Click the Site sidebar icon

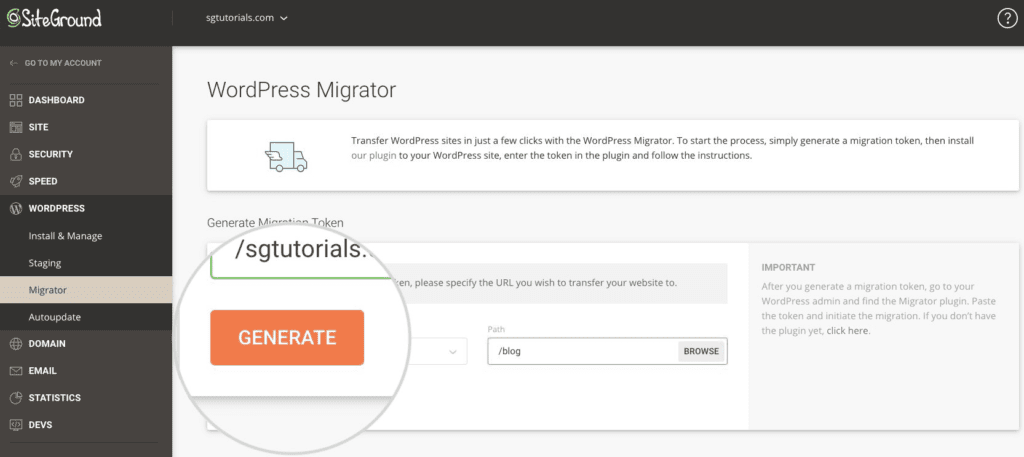coord(16,127)
